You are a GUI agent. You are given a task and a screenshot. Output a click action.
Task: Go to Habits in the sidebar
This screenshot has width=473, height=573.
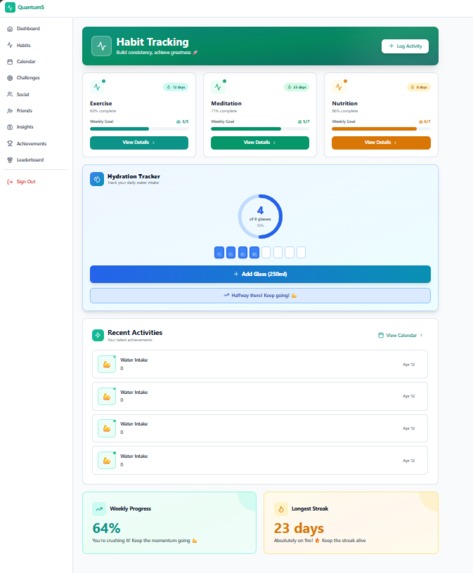pos(24,45)
